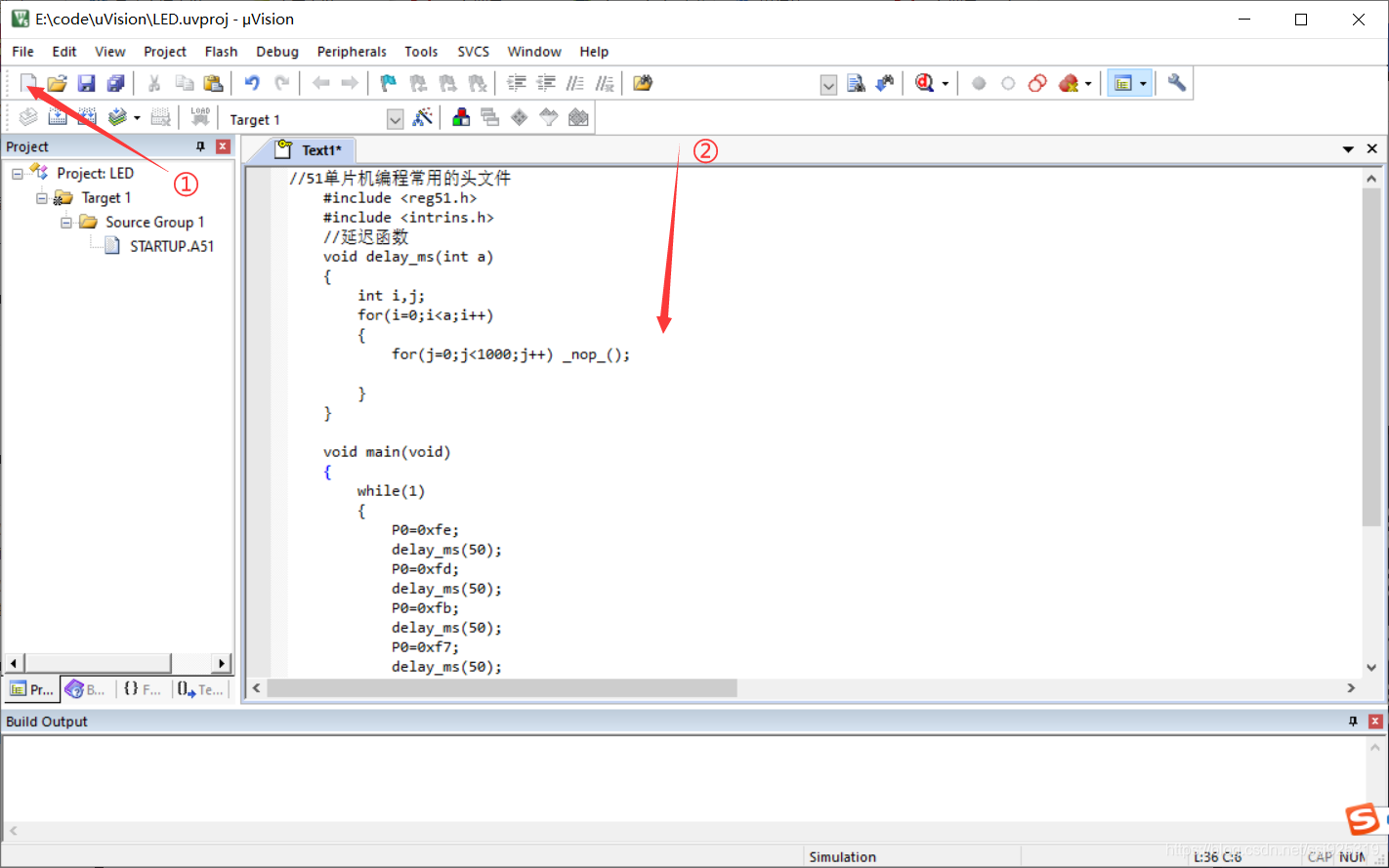Image resolution: width=1389 pixels, height=868 pixels.
Task: Collapse the Project: LED tree node
Action: click(x=17, y=174)
